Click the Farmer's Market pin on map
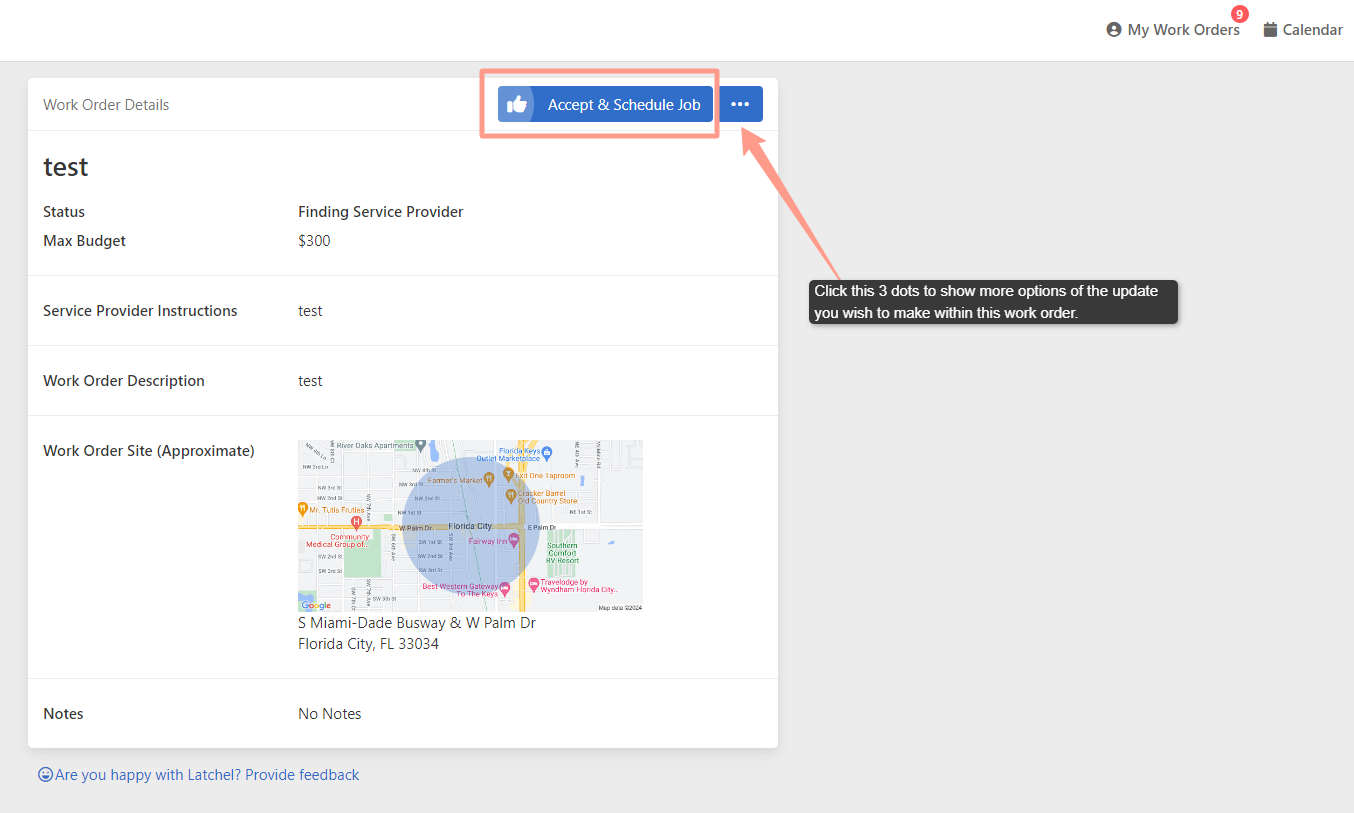The width and height of the screenshot is (1354, 813). point(489,479)
